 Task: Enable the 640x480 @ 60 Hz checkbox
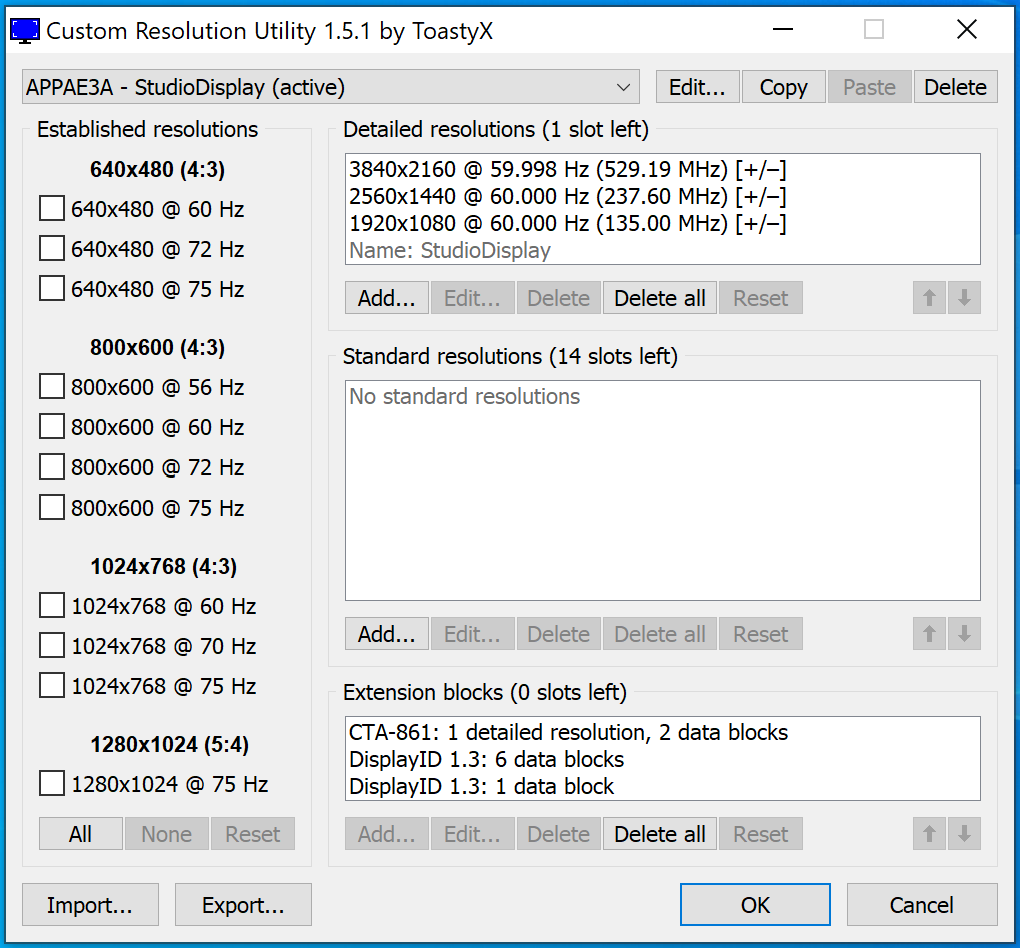point(52,209)
